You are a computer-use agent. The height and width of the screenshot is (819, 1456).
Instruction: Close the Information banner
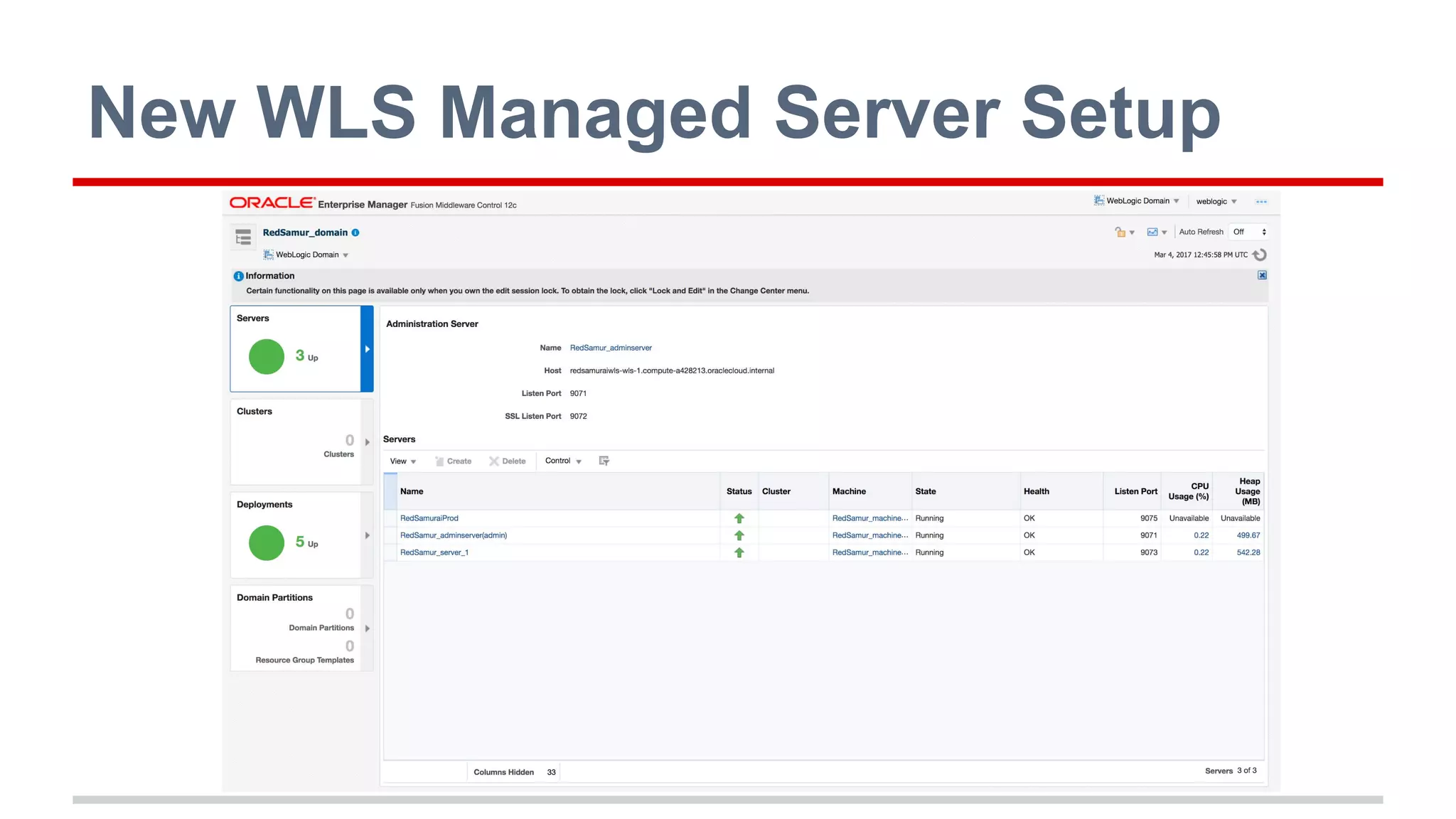coord(1262,275)
